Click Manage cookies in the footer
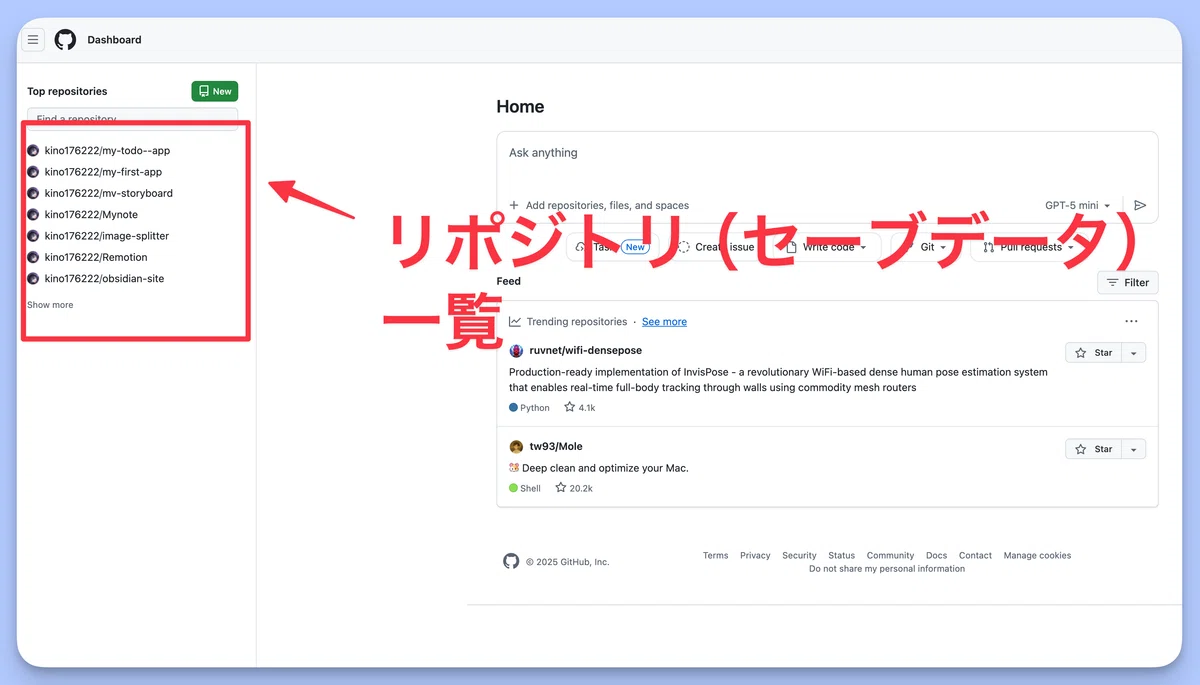 (1037, 556)
